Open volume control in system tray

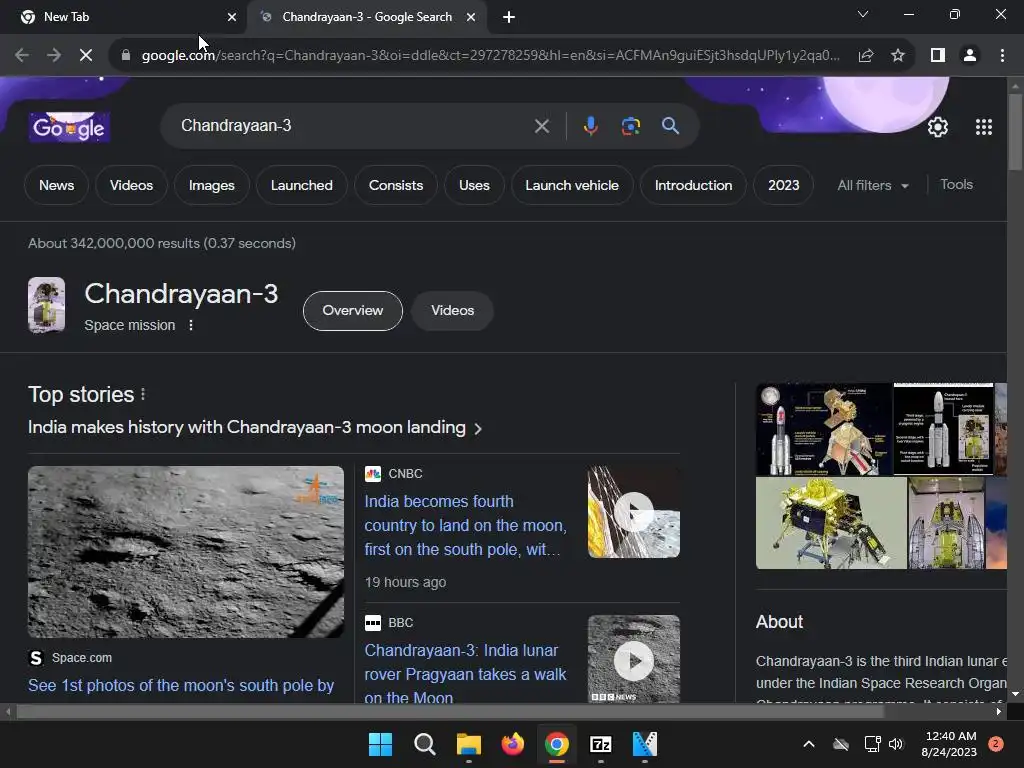[896, 744]
